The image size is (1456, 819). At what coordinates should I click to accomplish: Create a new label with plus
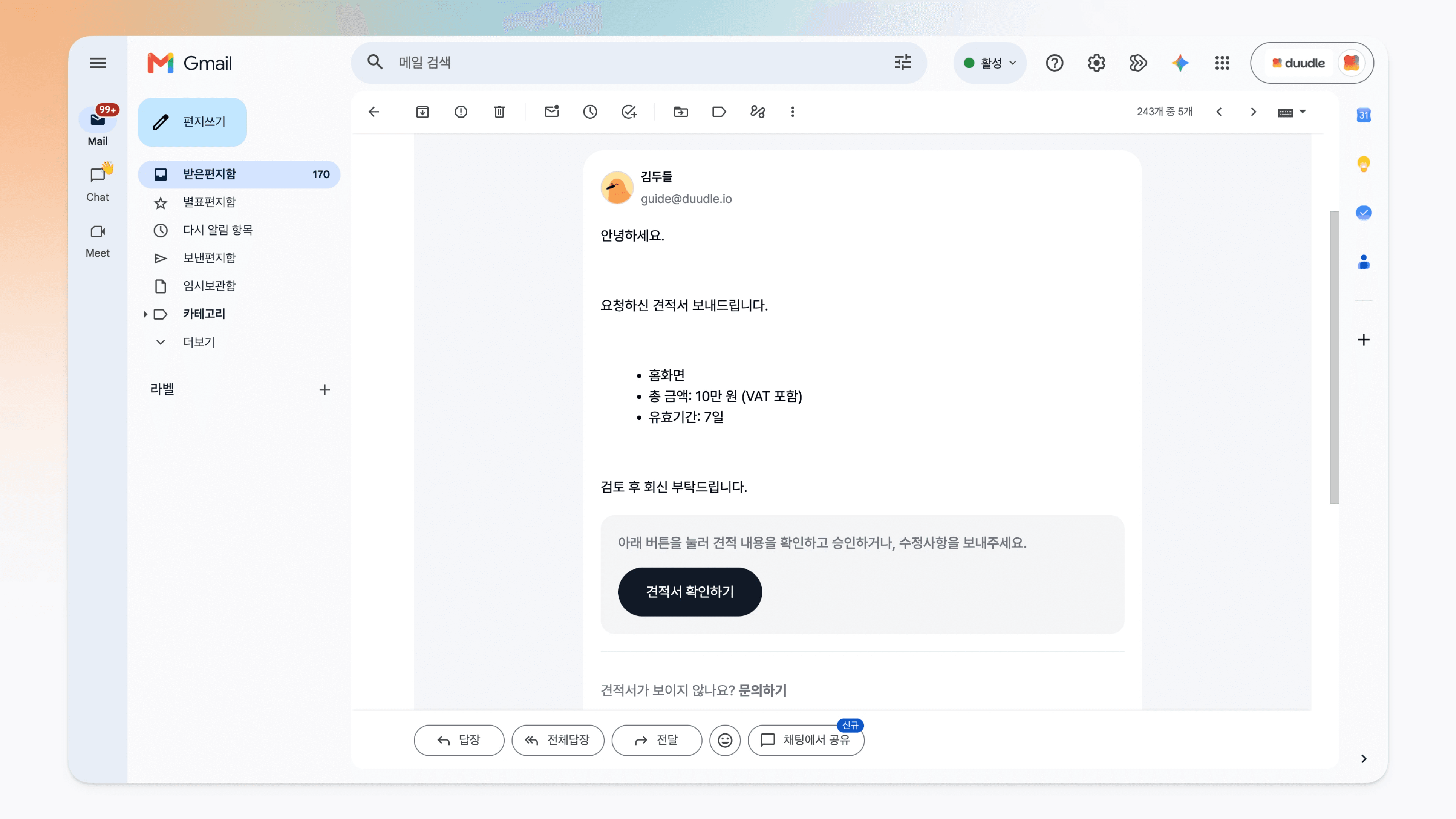click(x=325, y=389)
